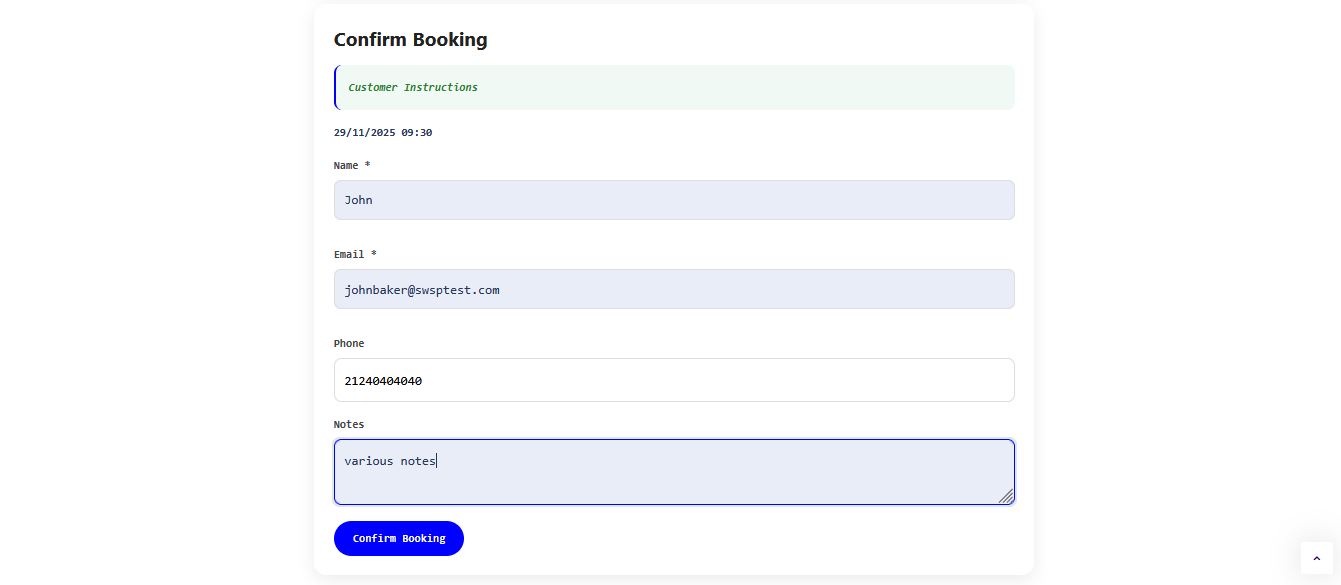Image resolution: width=1341 pixels, height=585 pixels.
Task: Click the Phone field label
Action: click(x=349, y=343)
